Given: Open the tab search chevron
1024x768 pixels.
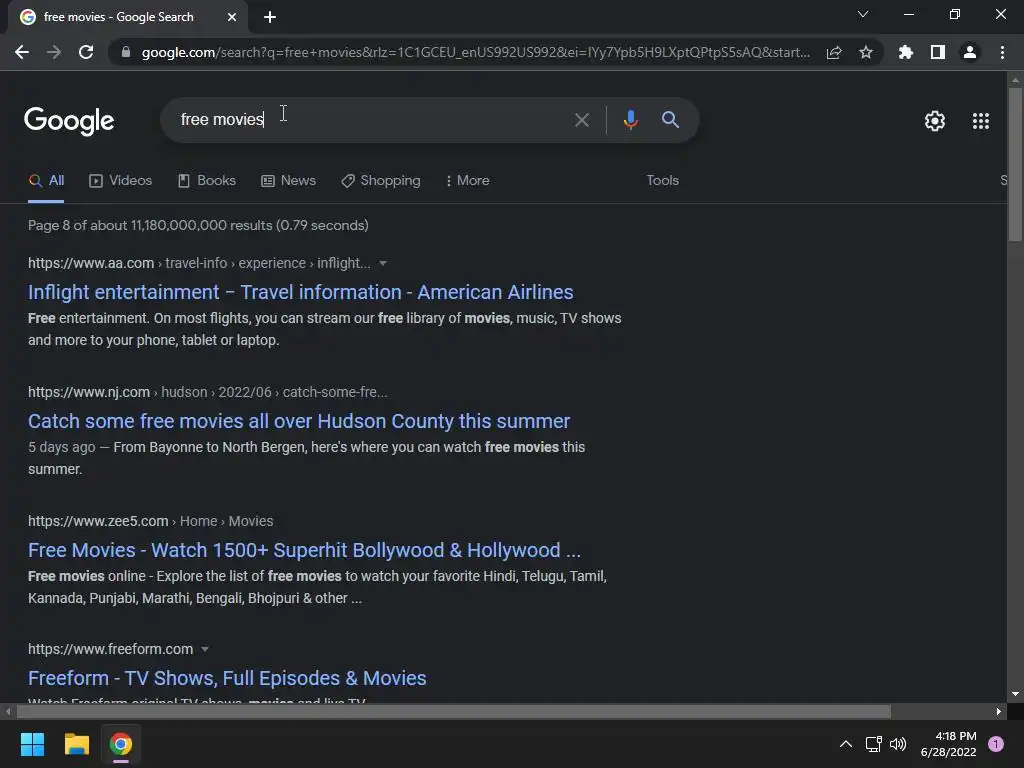Looking at the screenshot, I should pyautogui.click(x=863, y=14).
